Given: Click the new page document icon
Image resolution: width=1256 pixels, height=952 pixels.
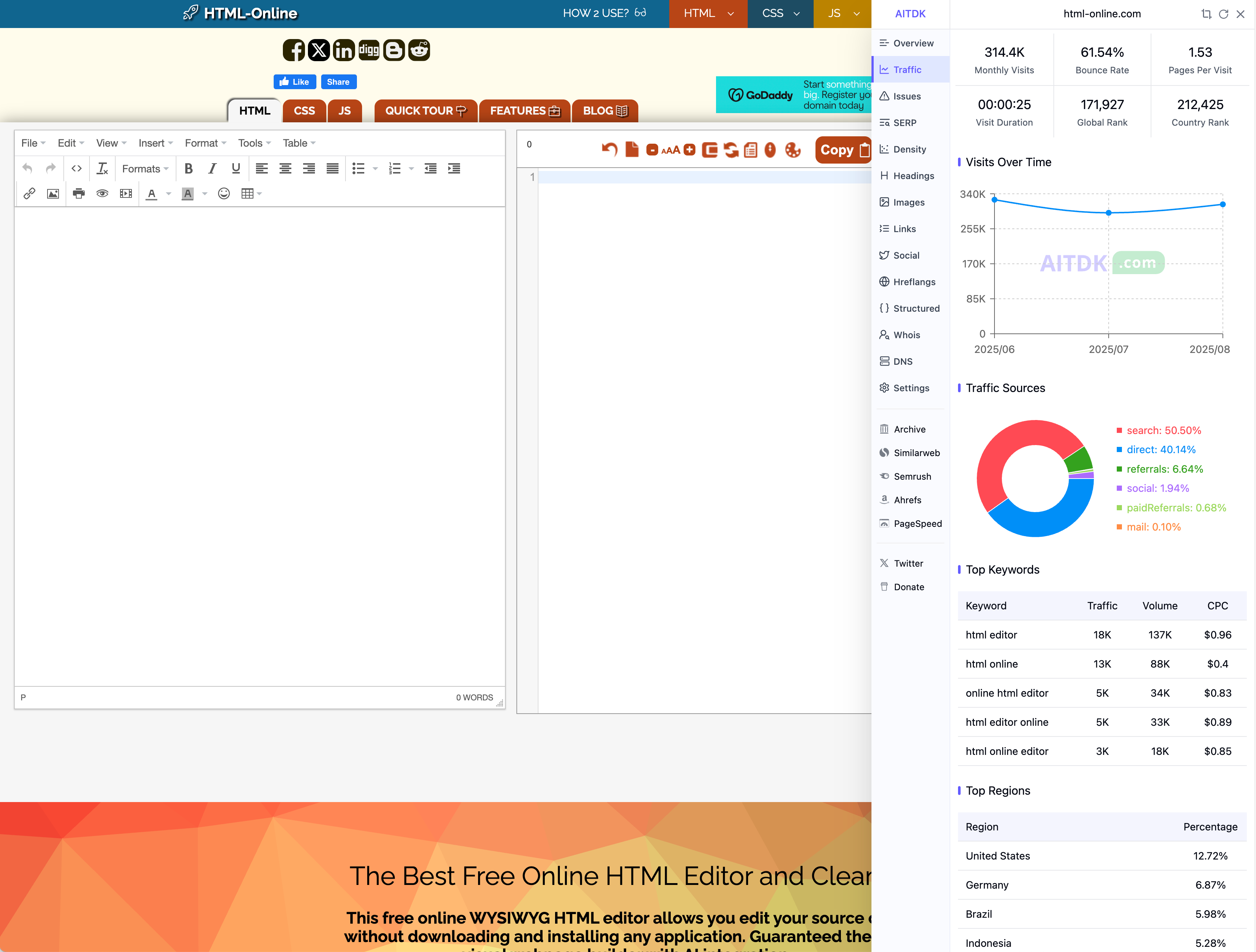Looking at the screenshot, I should (x=632, y=149).
